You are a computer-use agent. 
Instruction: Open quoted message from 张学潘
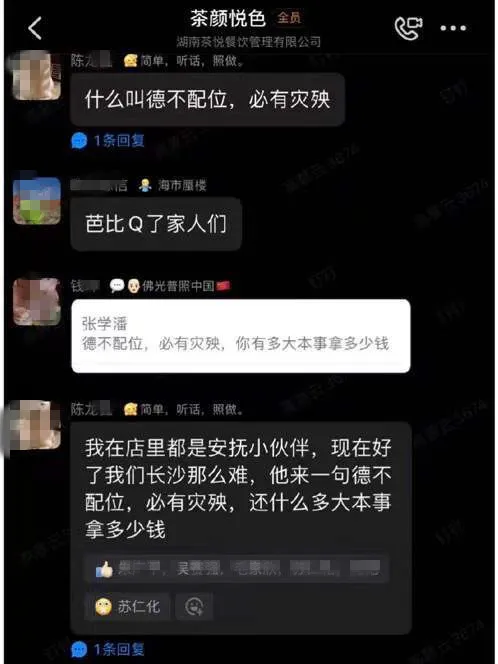click(241, 336)
